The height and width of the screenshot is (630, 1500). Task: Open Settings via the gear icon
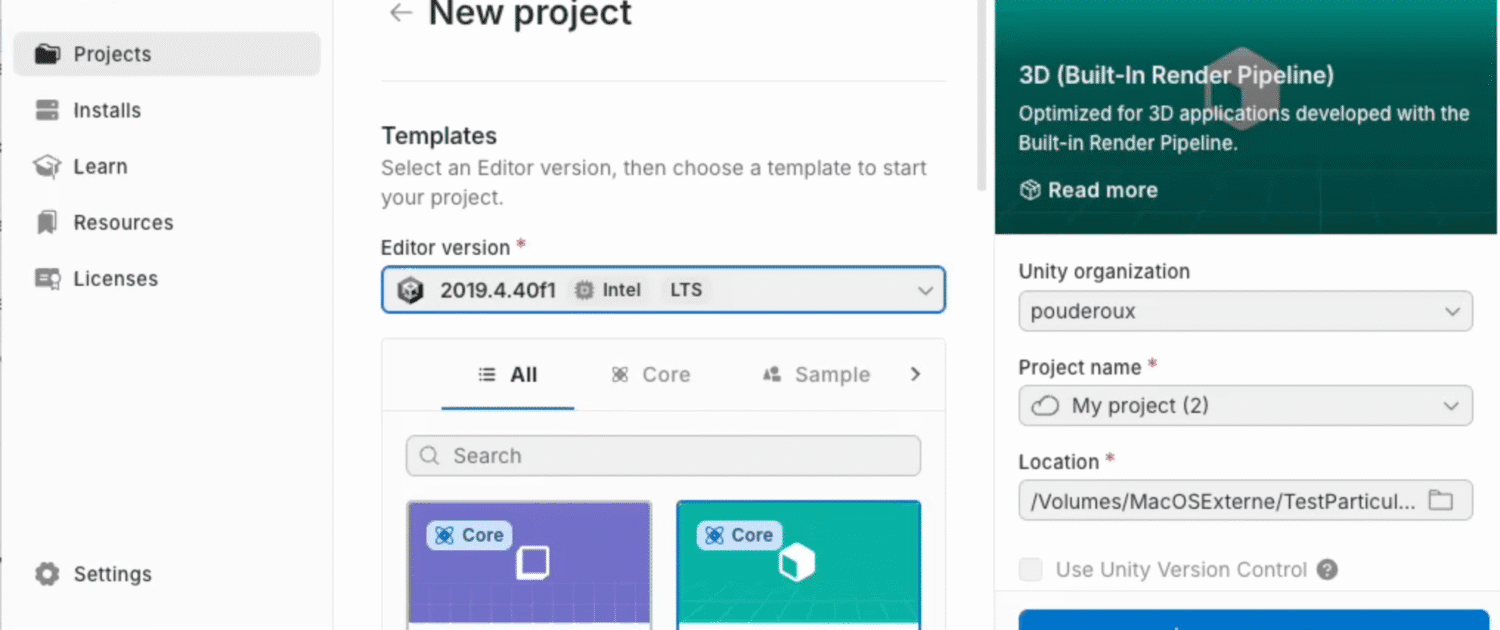point(47,574)
